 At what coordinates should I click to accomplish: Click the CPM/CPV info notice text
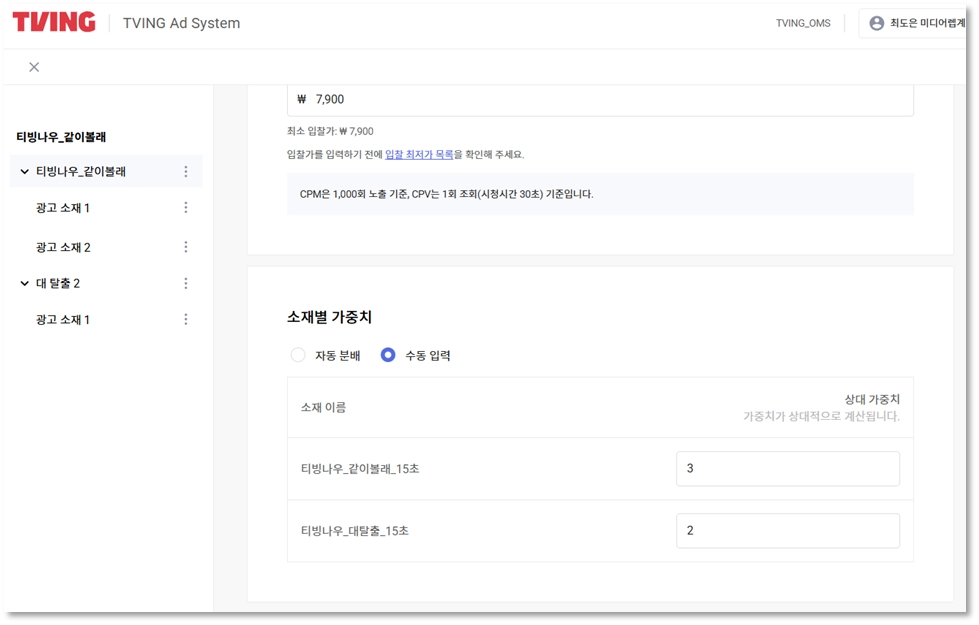(446, 194)
